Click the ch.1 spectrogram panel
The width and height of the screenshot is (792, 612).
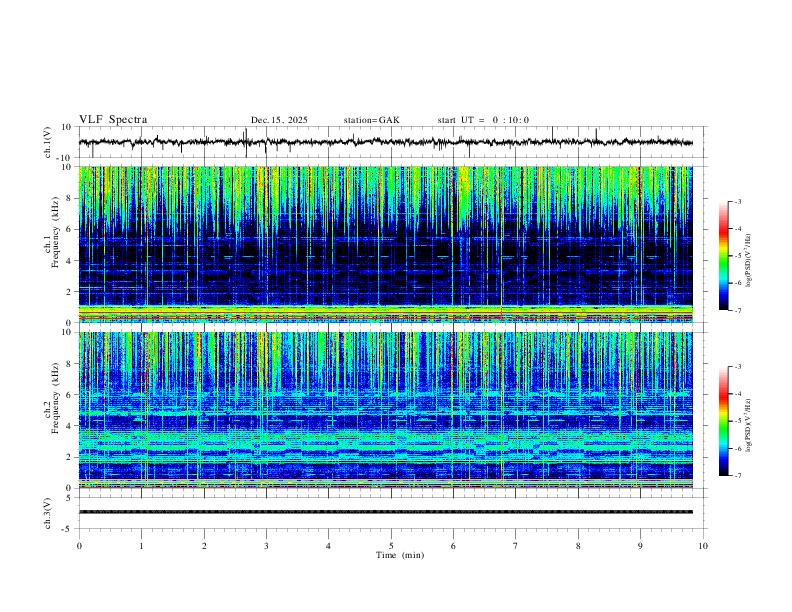tap(386, 244)
